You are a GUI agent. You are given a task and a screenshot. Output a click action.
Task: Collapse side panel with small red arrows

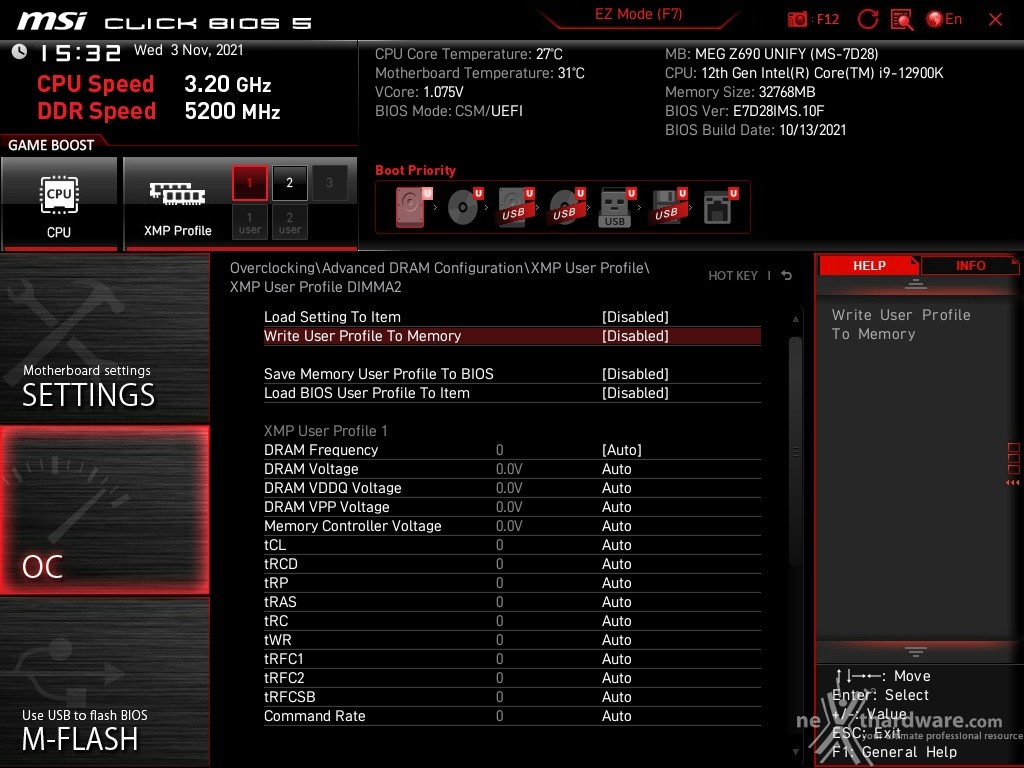click(x=1012, y=483)
